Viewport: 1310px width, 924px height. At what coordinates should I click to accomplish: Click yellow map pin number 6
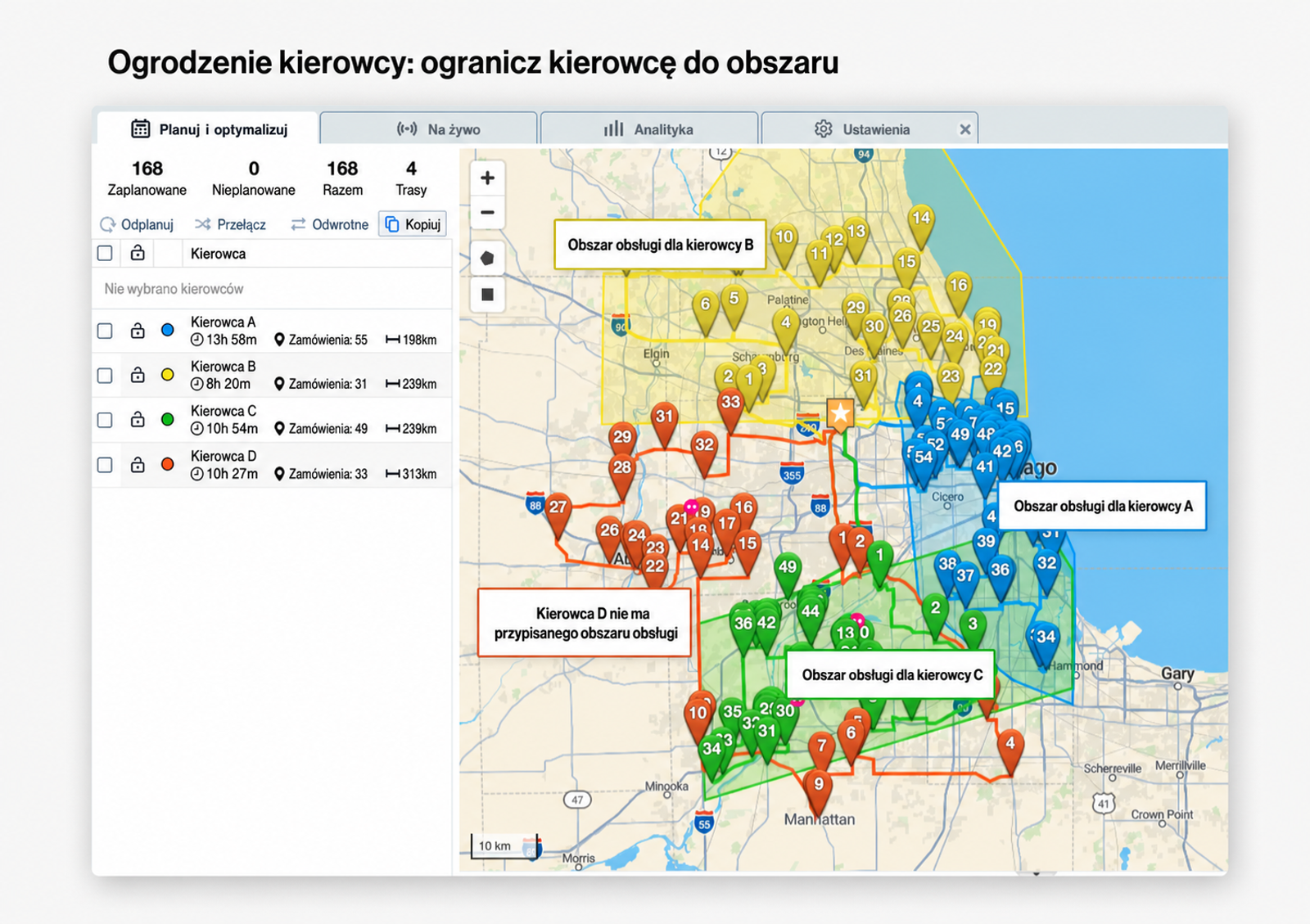[706, 311]
